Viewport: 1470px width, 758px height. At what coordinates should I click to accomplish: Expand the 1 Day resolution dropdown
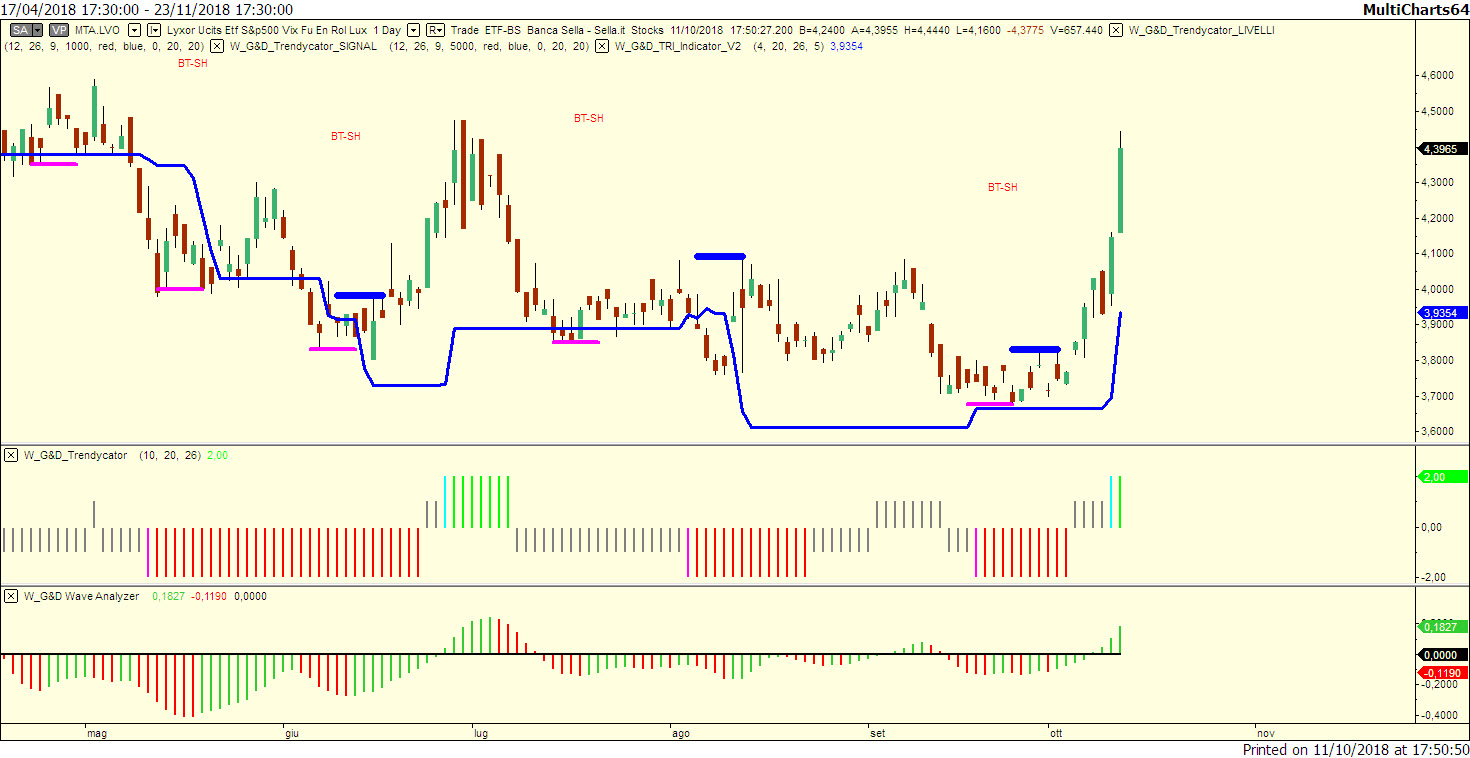pyautogui.click(x=412, y=30)
